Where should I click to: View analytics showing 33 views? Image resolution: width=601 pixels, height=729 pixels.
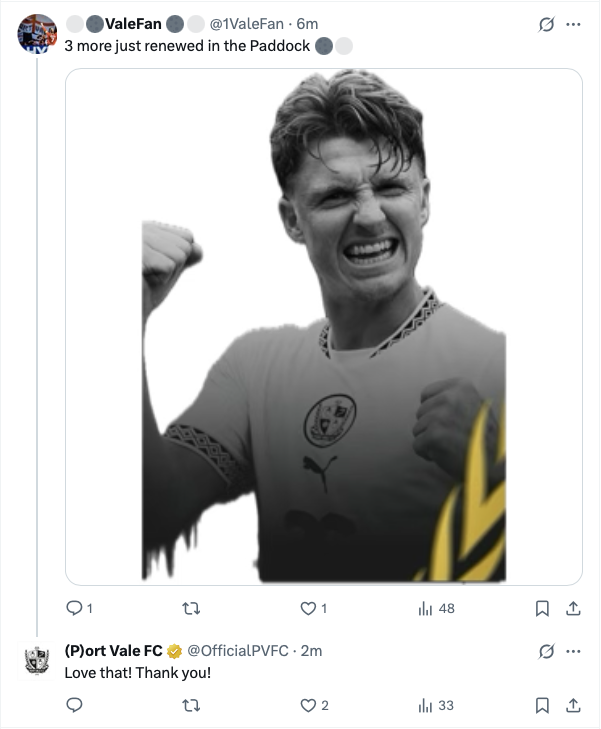pos(436,705)
